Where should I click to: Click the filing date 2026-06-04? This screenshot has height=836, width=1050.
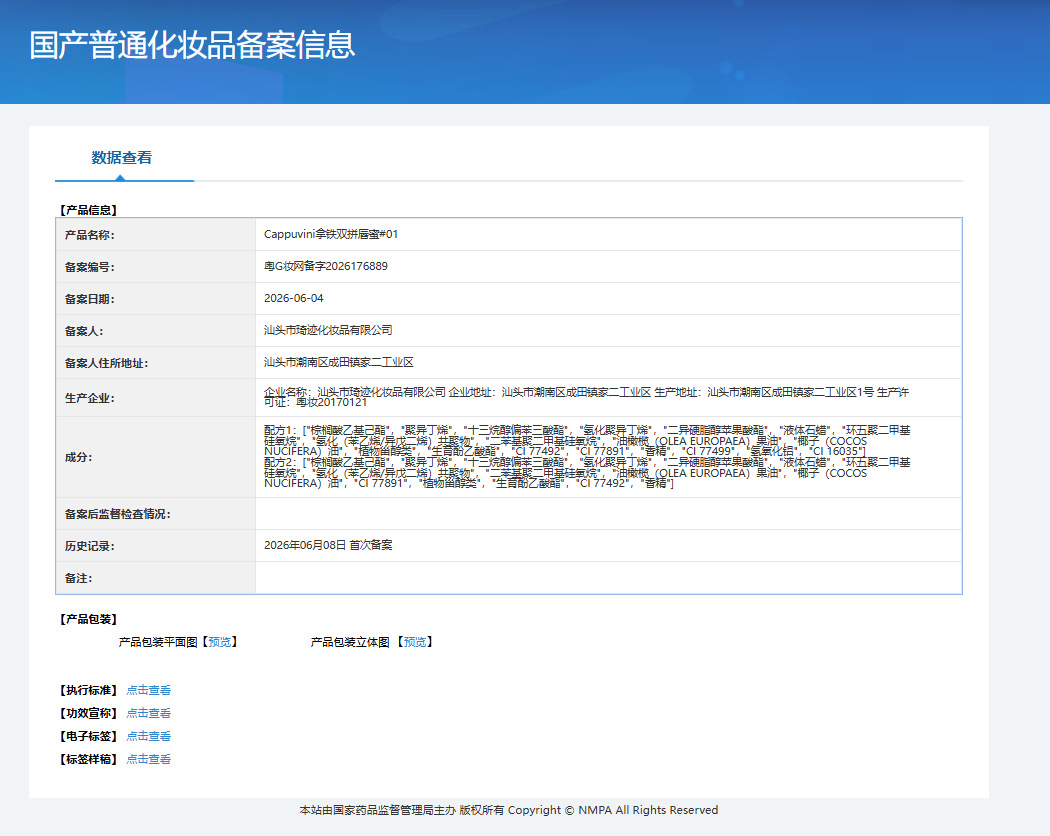point(294,298)
